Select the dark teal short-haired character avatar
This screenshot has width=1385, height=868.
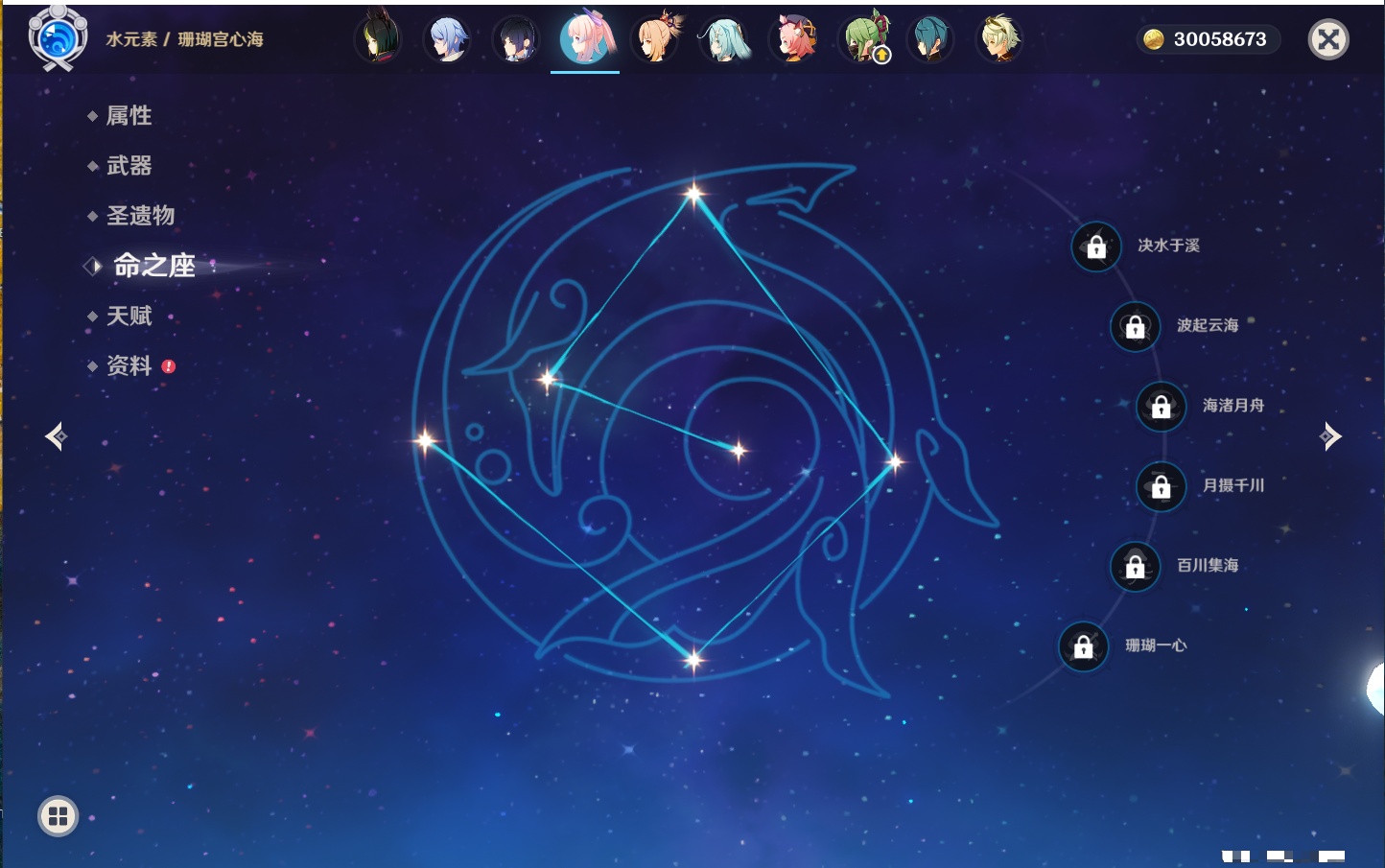point(930,39)
